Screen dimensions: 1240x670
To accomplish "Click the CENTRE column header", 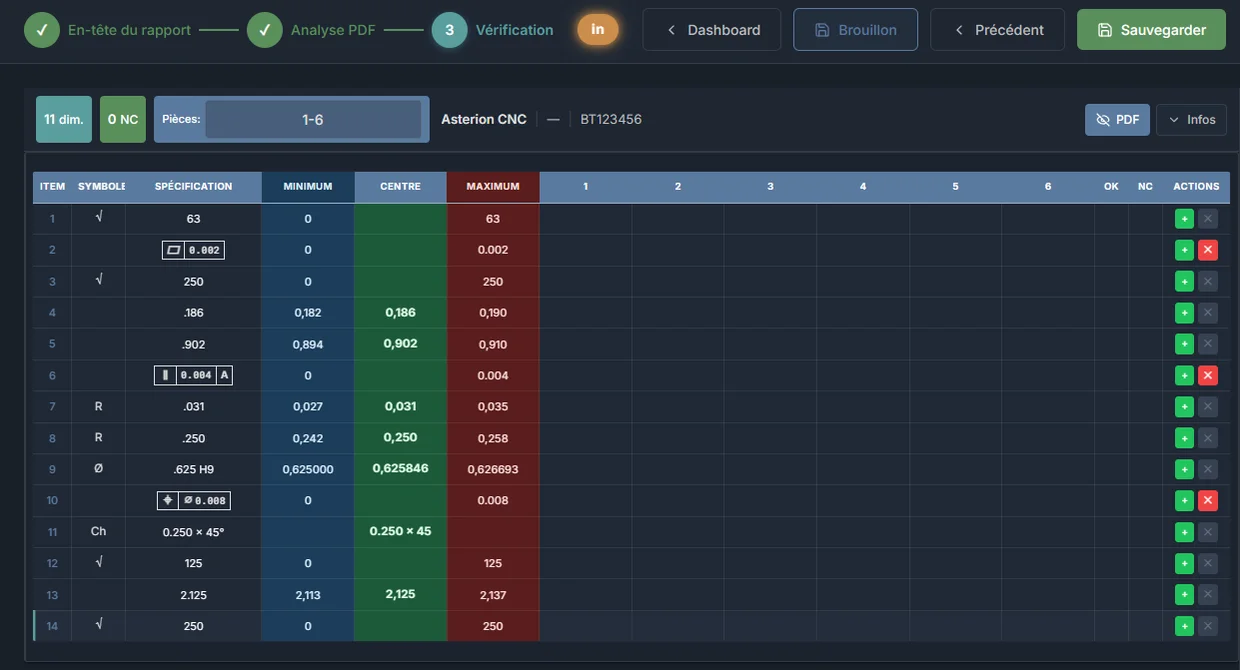I will point(400,187).
